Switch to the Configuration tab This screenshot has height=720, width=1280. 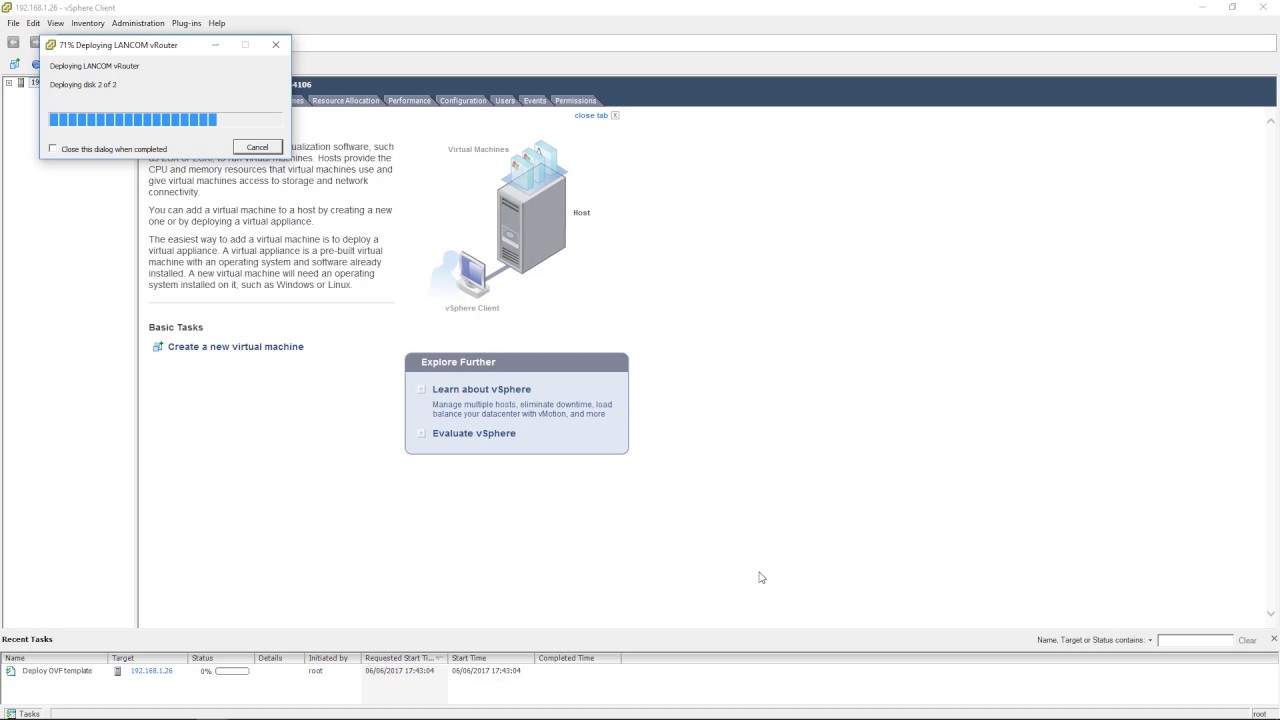[x=463, y=101]
